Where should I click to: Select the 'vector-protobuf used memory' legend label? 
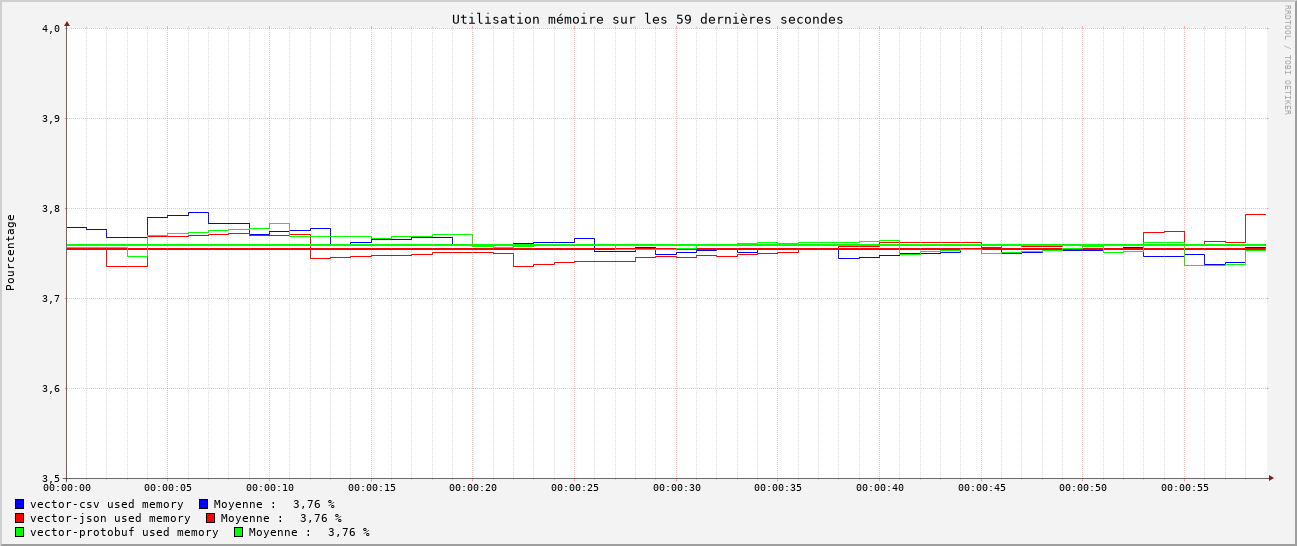(124, 532)
